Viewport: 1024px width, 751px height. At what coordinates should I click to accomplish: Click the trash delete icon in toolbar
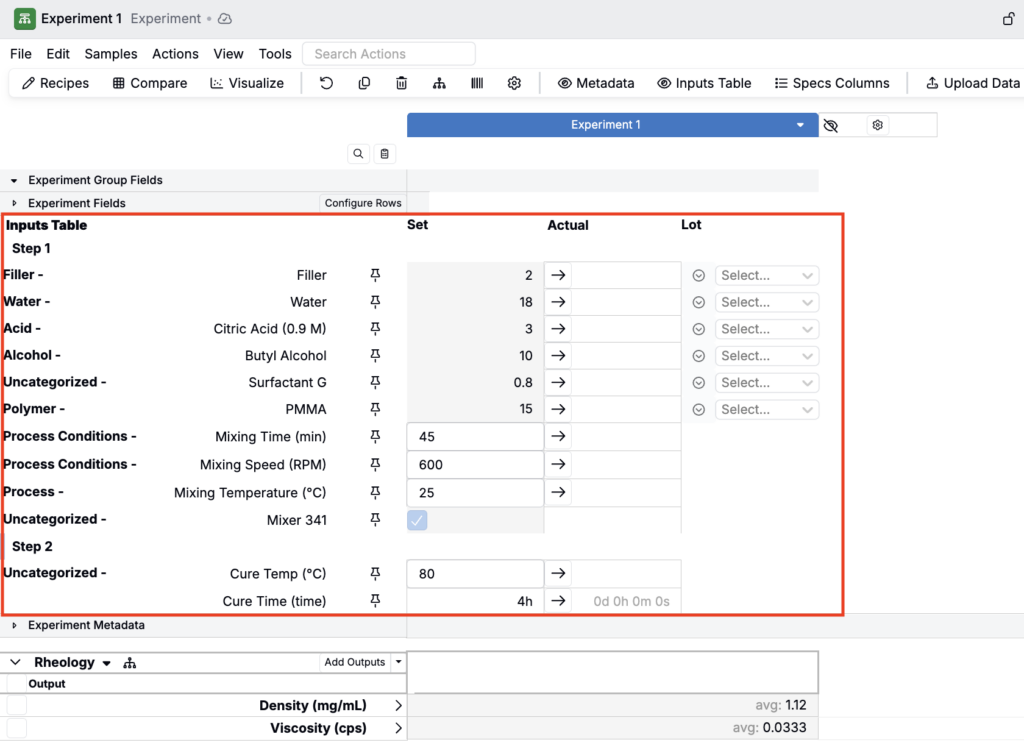pos(401,83)
